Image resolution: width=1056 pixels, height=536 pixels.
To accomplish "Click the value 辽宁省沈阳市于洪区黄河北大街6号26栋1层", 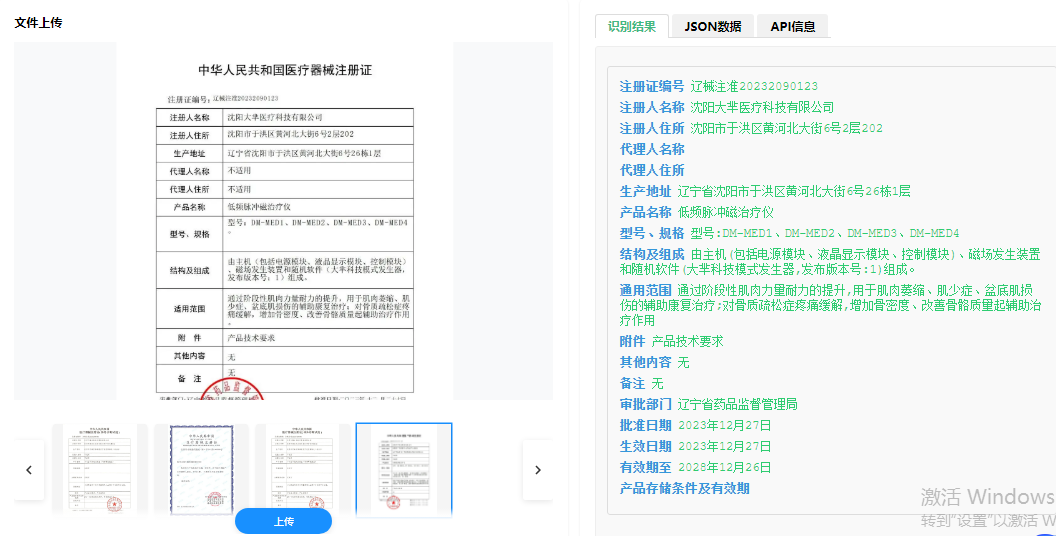I will click(x=794, y=191).
